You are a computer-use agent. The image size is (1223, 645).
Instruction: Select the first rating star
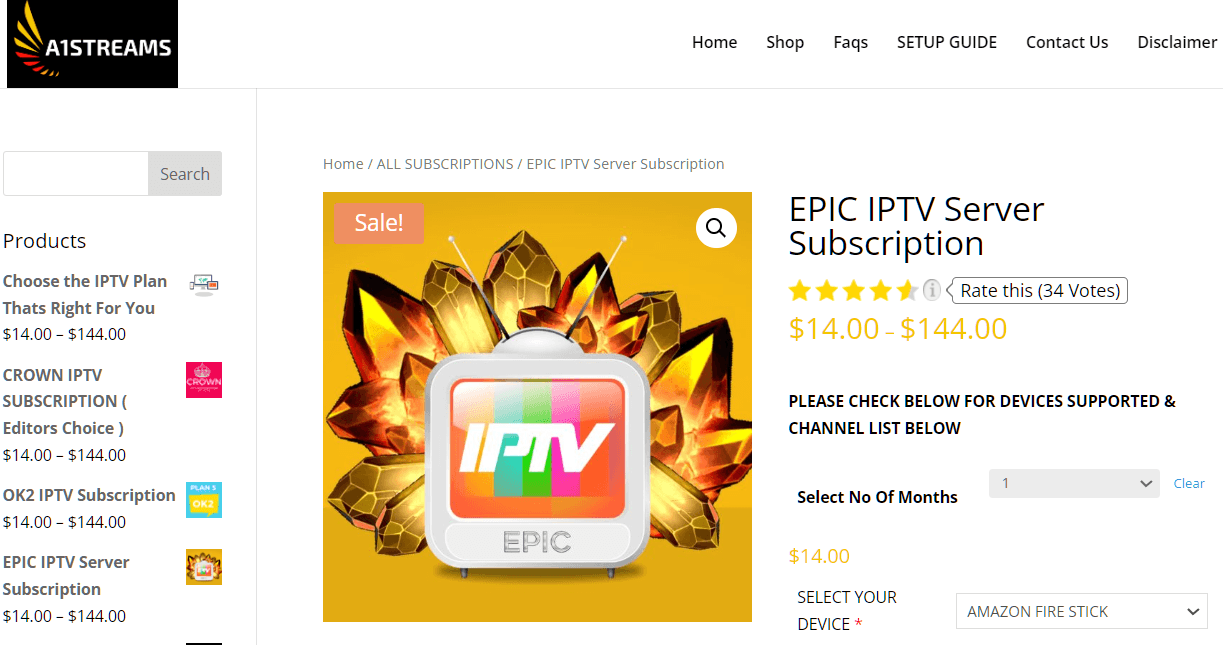(799, 291)
